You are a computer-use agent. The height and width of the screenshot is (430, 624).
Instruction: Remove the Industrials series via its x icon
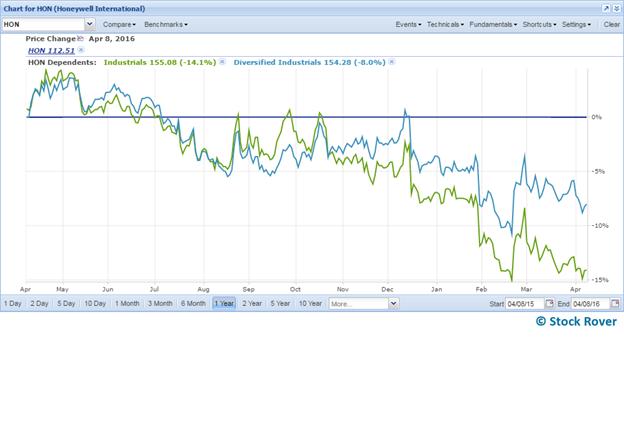222,62
